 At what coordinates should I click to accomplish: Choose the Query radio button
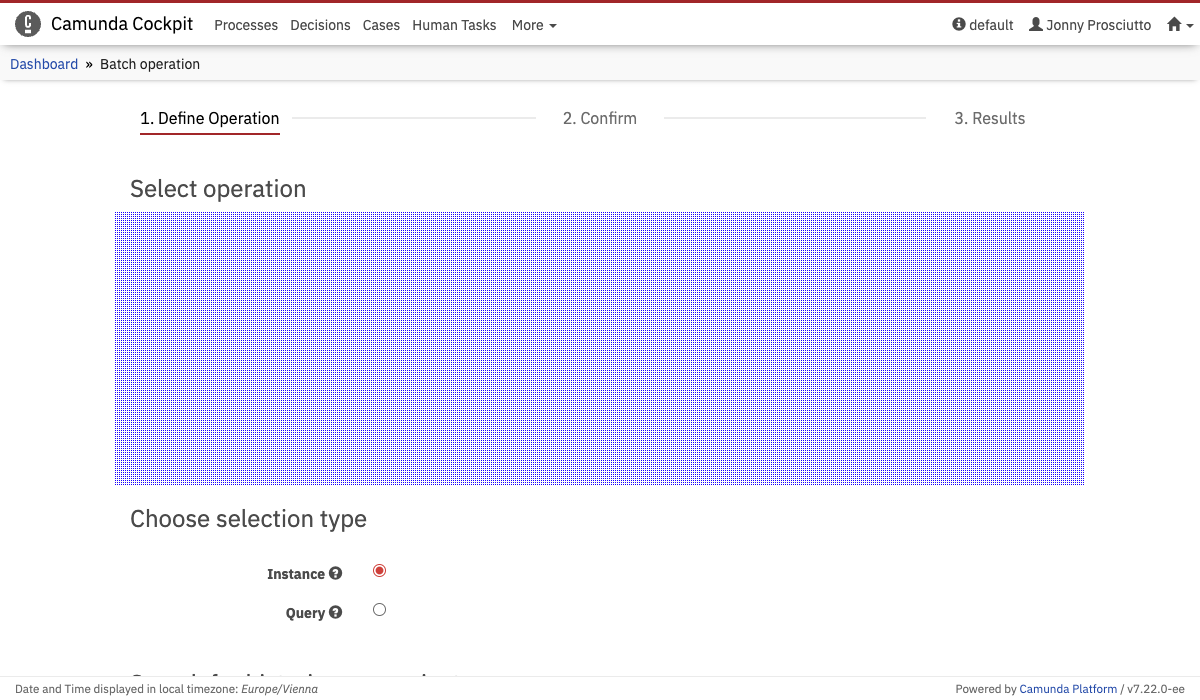[x=379, y=610]
